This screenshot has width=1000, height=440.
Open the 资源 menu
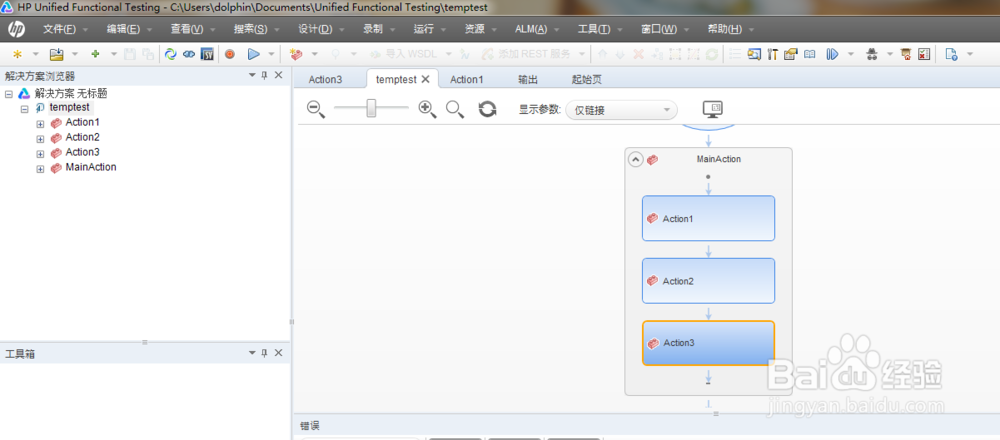(474, 29)
